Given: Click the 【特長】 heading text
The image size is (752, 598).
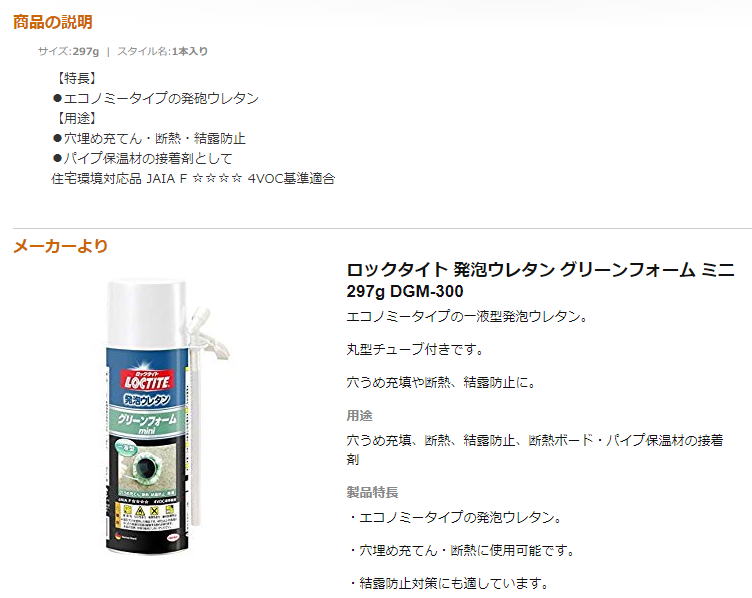Looking at the screenshot, I should pyautogui.click(x=75, y=78).
